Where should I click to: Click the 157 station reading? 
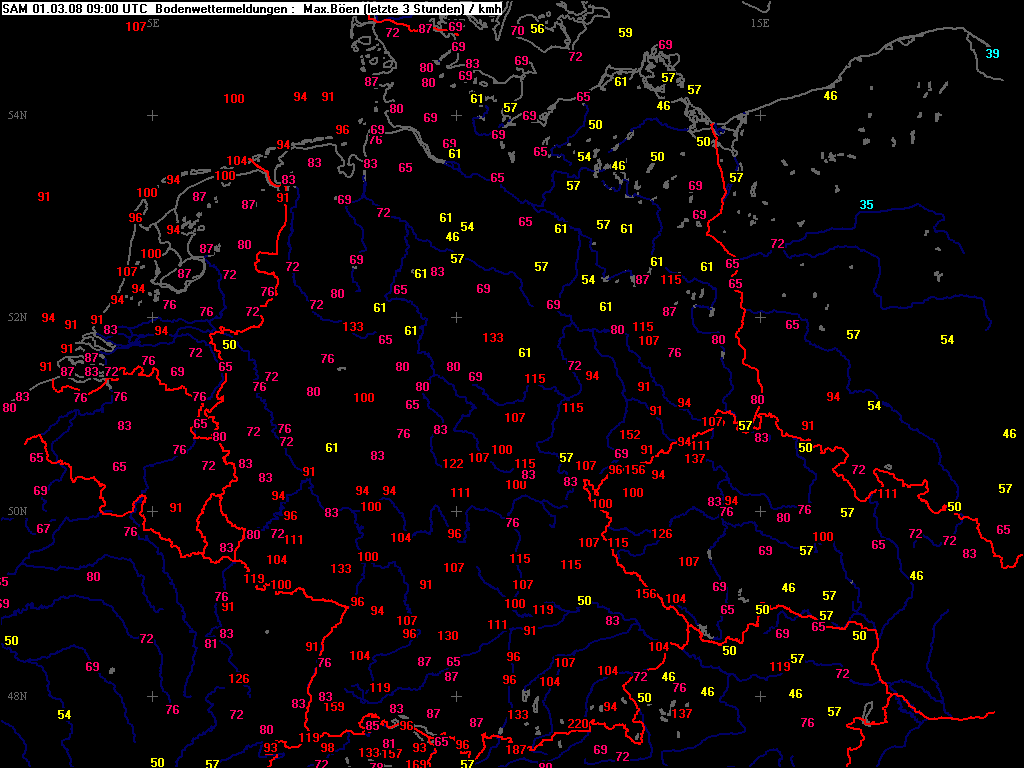(392, 753)
